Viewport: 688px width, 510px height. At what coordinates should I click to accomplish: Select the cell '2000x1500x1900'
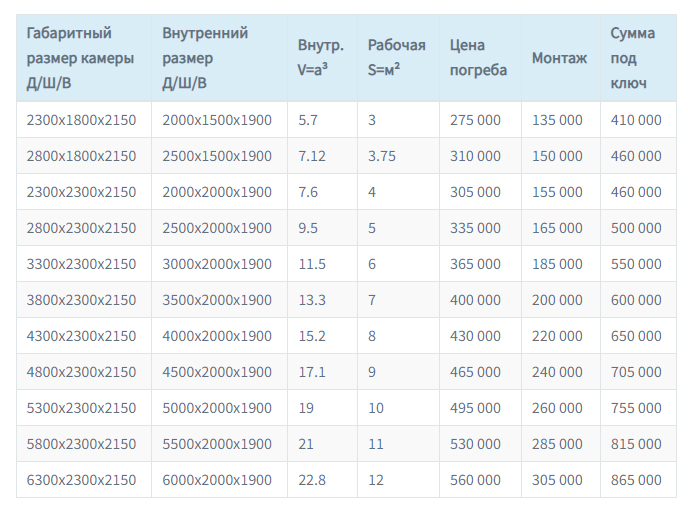(219, 120)
